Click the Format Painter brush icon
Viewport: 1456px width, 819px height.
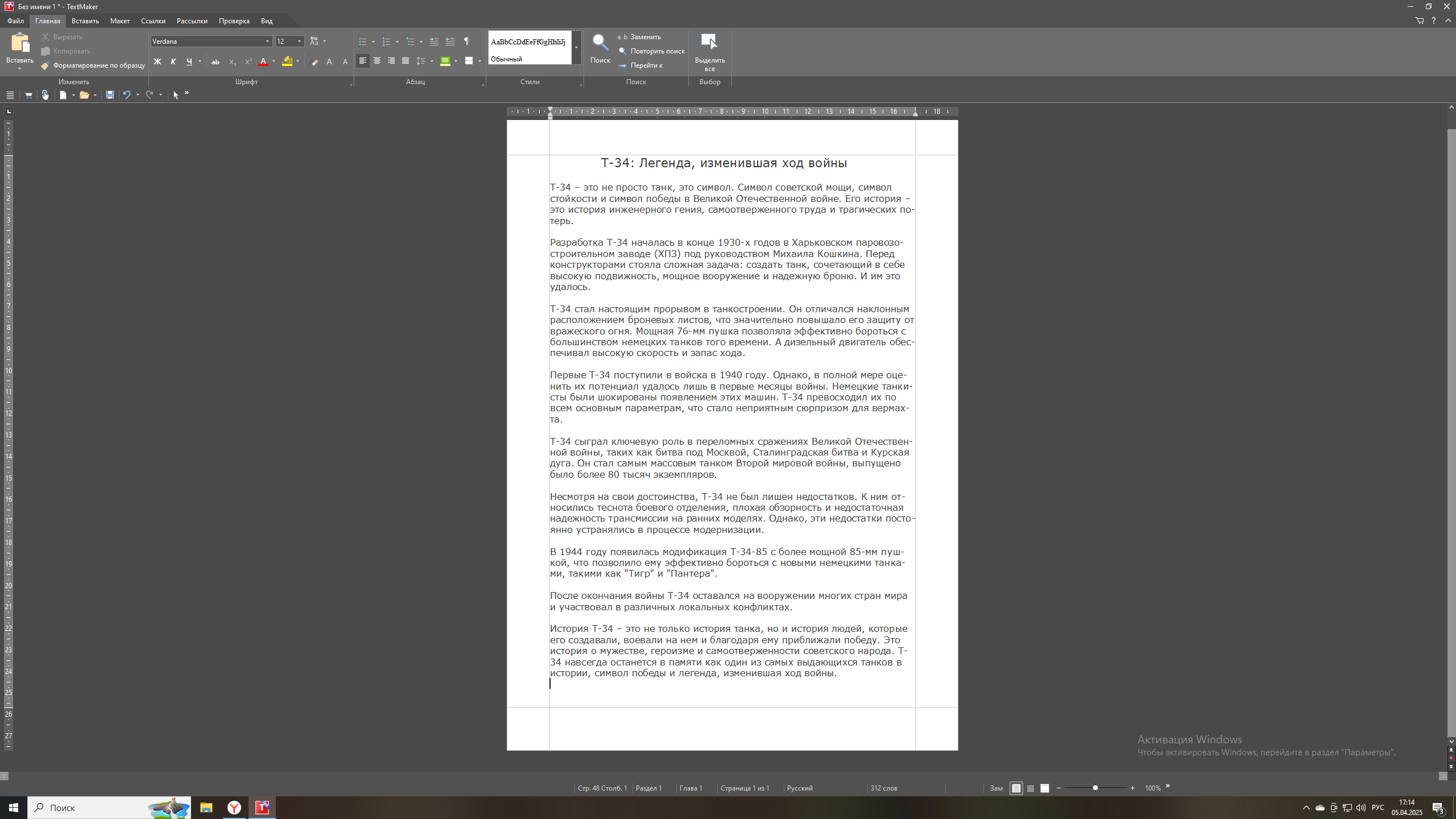click(45, 65)
